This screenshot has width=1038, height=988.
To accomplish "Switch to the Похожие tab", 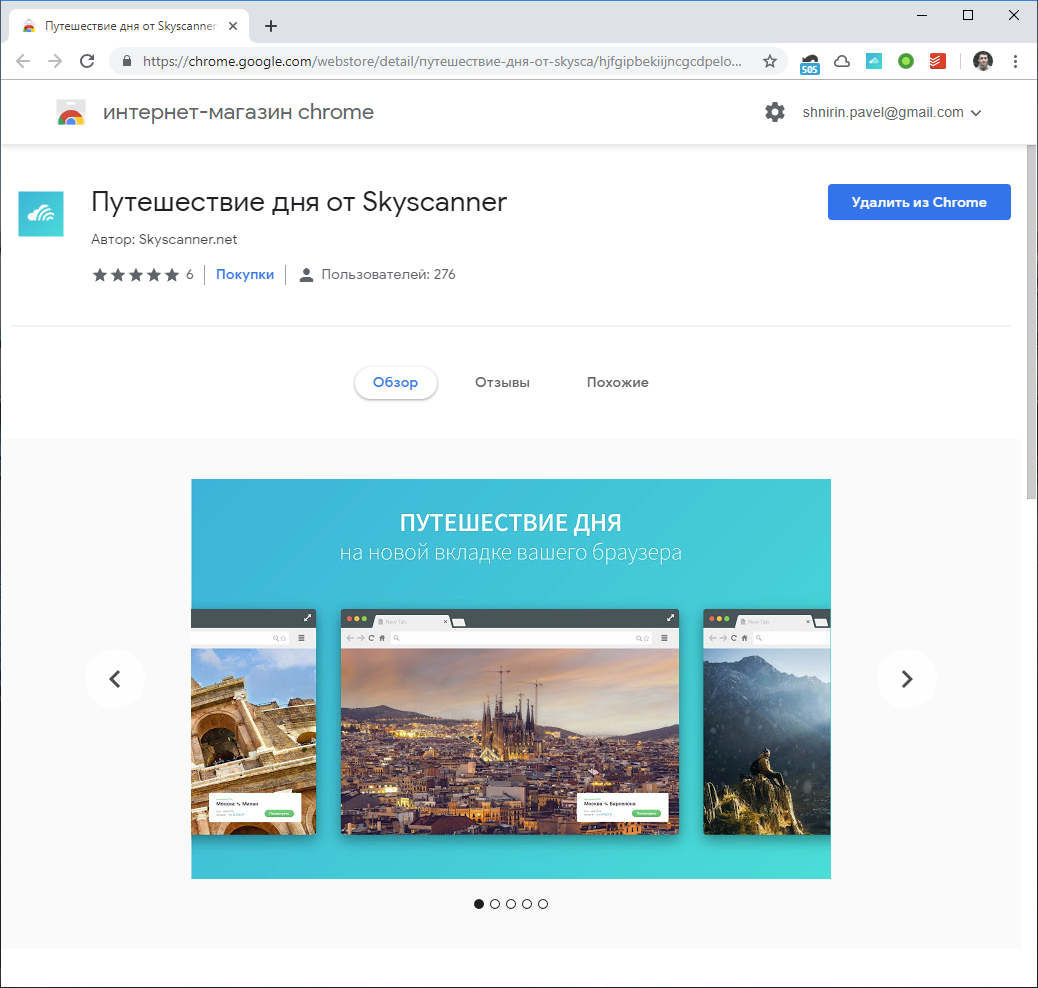I will [x=617, y=382].
